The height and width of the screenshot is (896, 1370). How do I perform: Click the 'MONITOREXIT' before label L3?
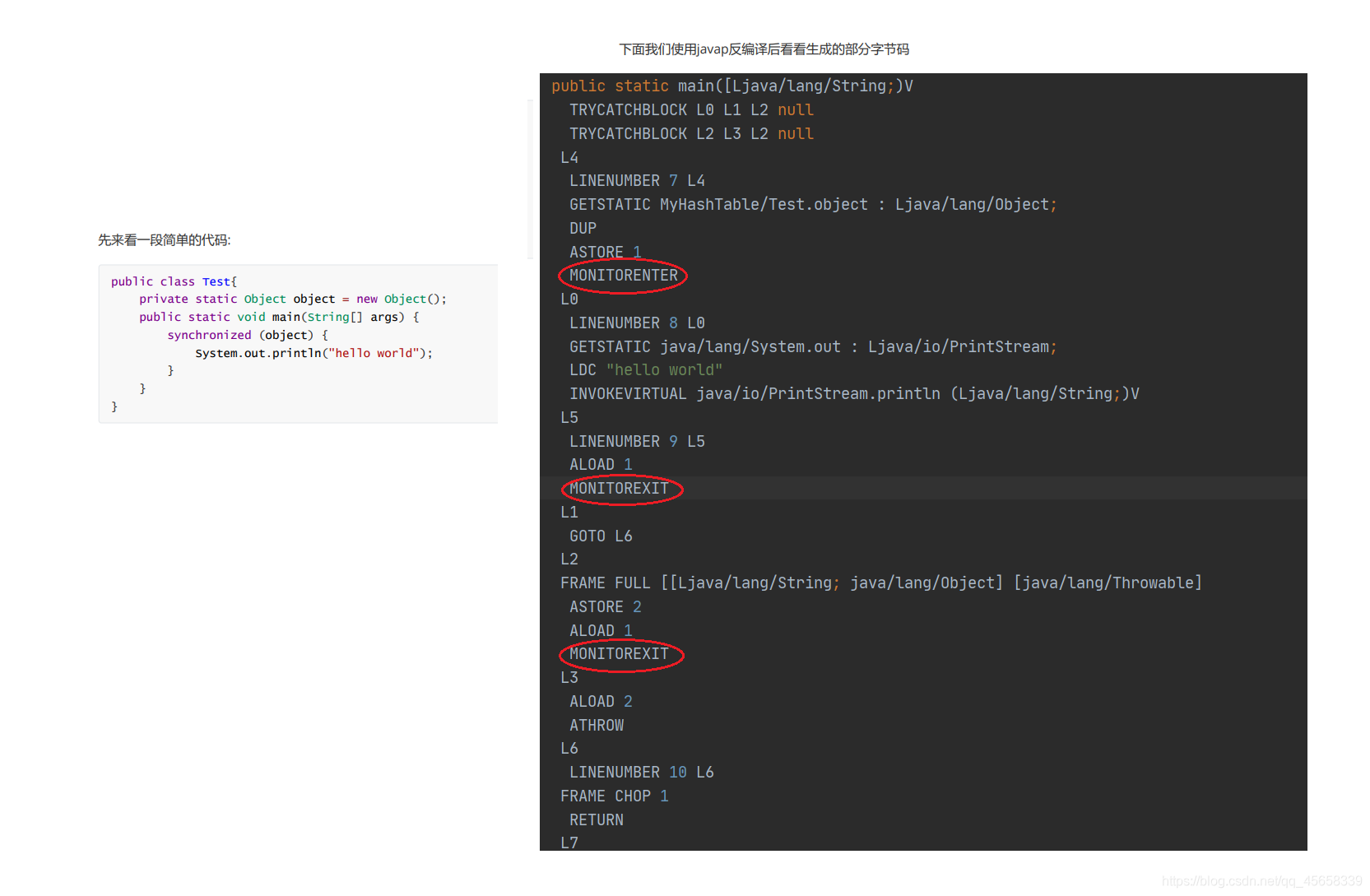pos(619,654)
